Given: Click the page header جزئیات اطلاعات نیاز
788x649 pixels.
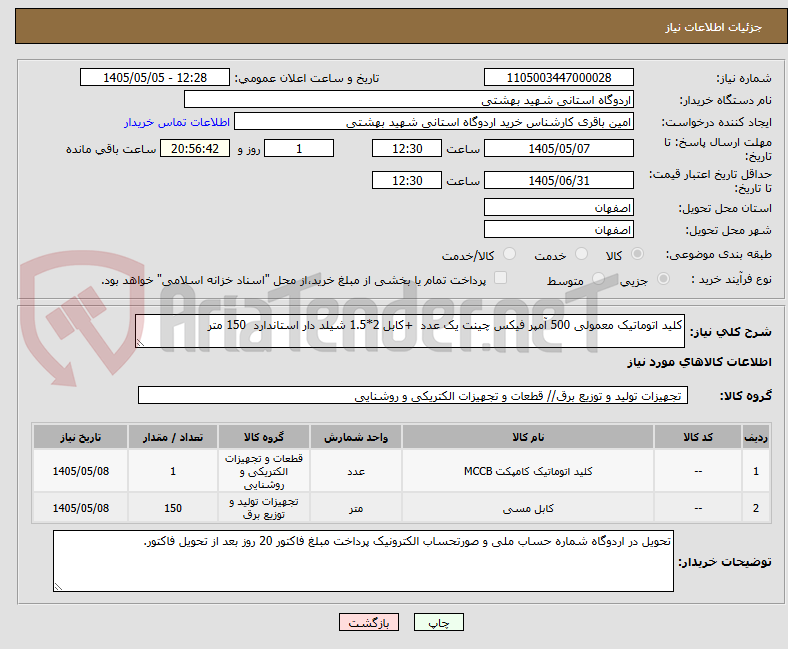Looking at the screenshot, I should pos(714,27).
